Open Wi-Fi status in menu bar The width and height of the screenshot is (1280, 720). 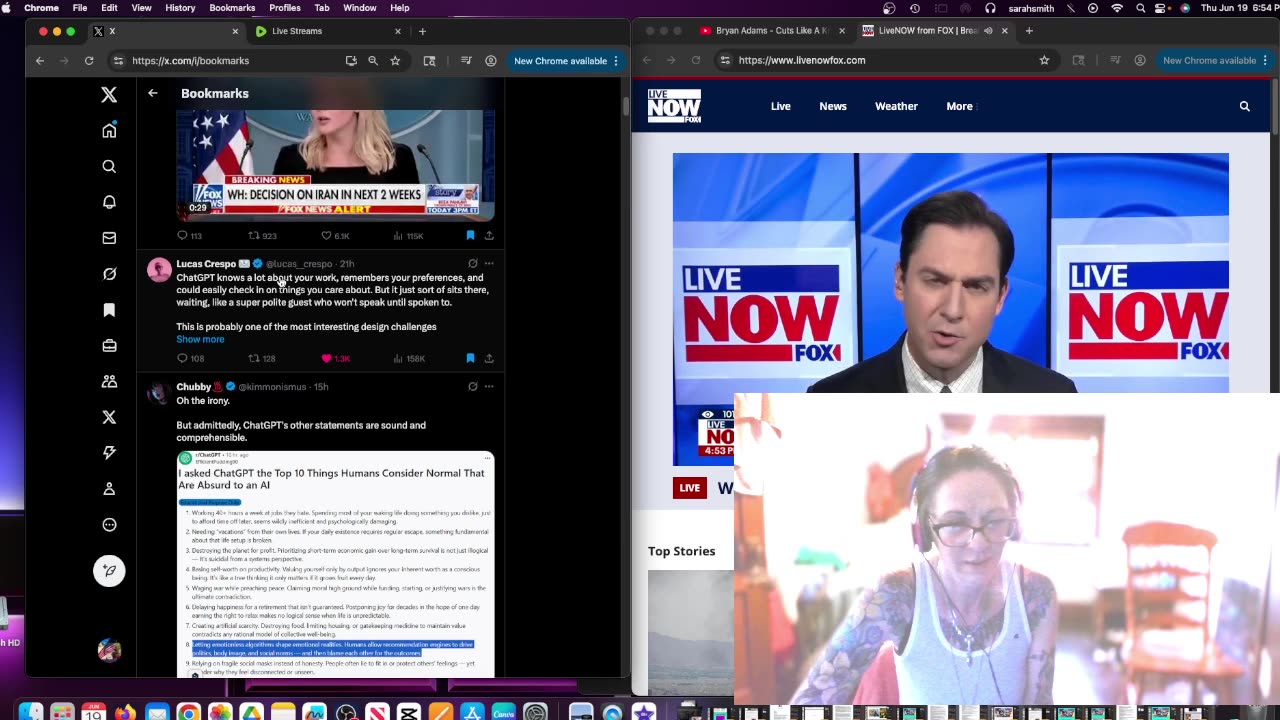(x=1117, y=8)
